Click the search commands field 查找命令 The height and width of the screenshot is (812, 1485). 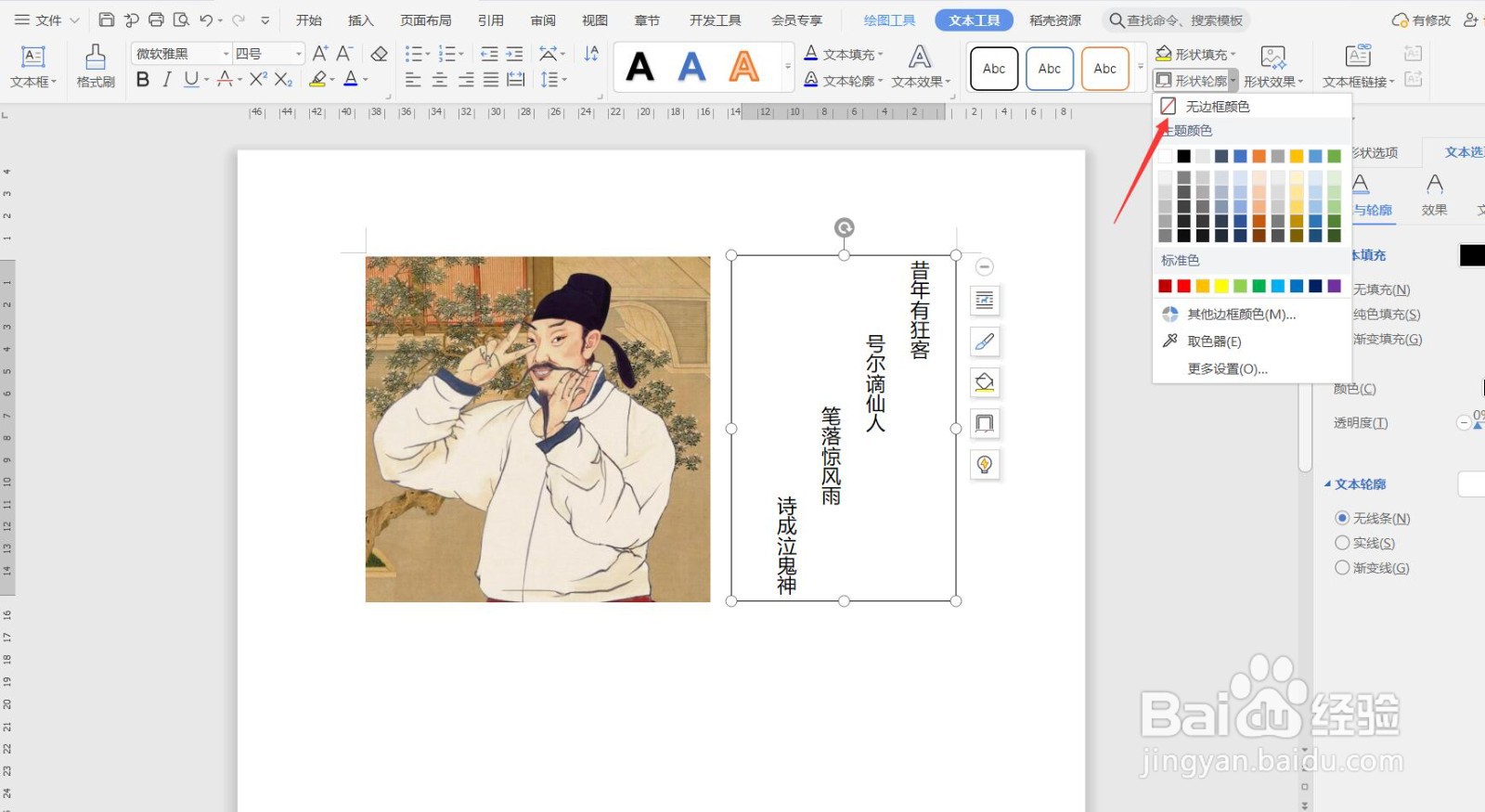pos(1176,19)
